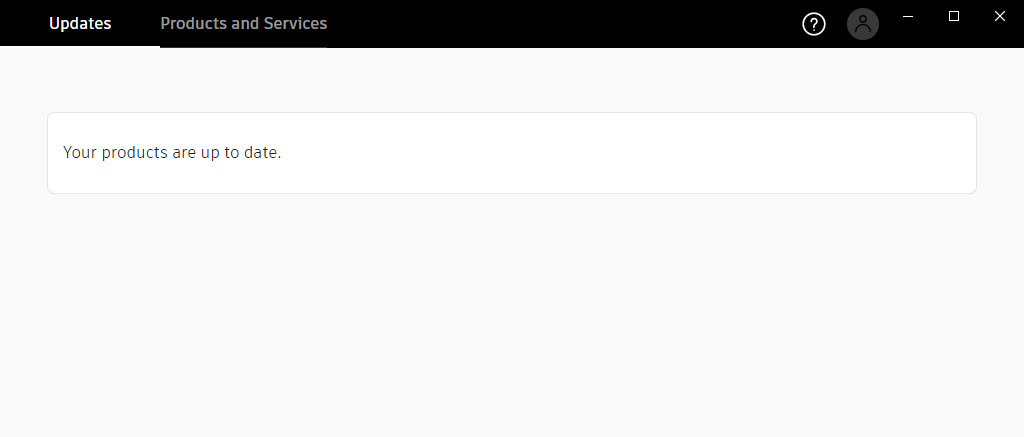Select the Updates label in header
The width and height of the screenshot is (1024, 437).
coord(80,24)
